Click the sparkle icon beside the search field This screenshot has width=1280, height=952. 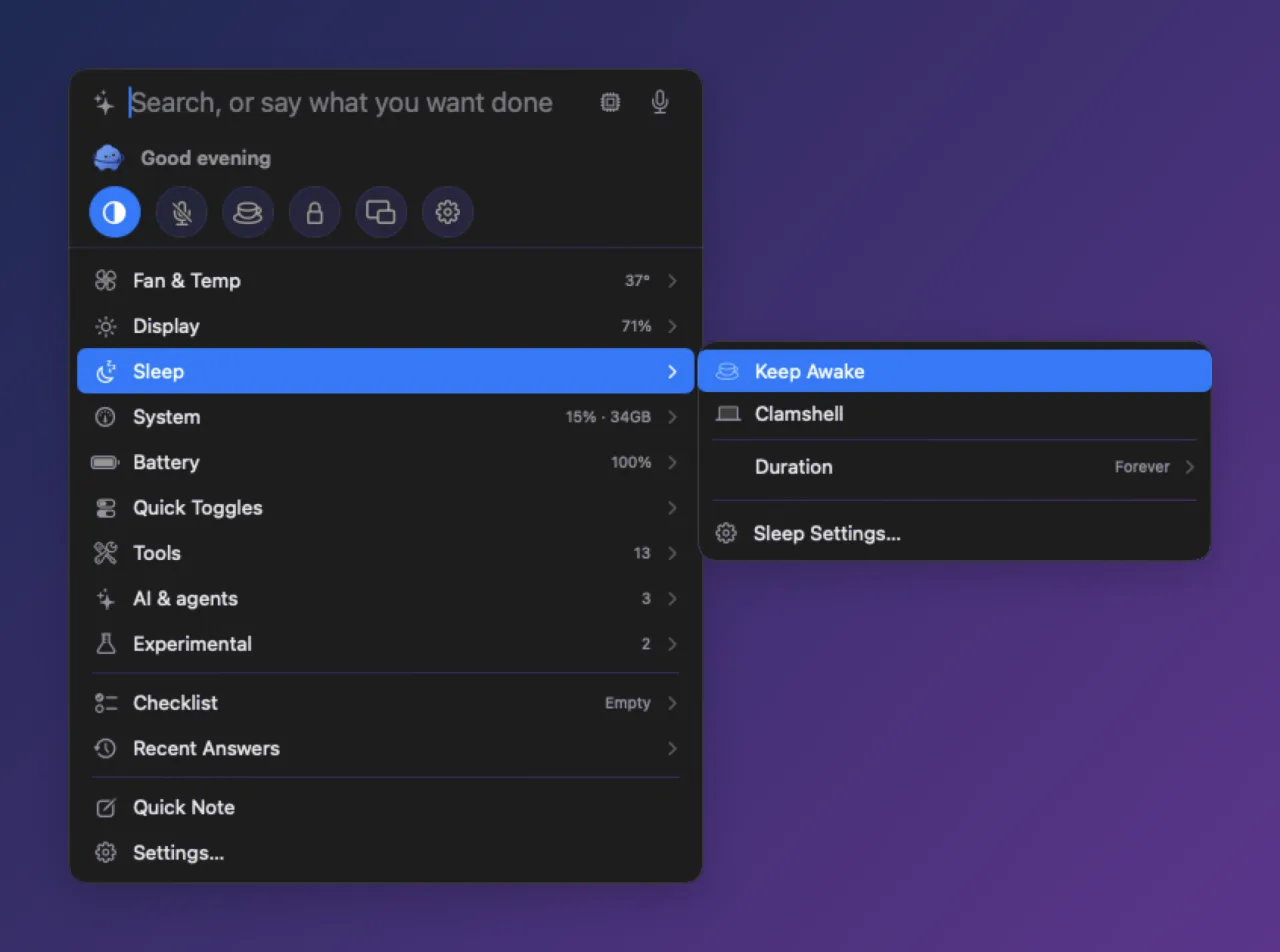[104, 103]
